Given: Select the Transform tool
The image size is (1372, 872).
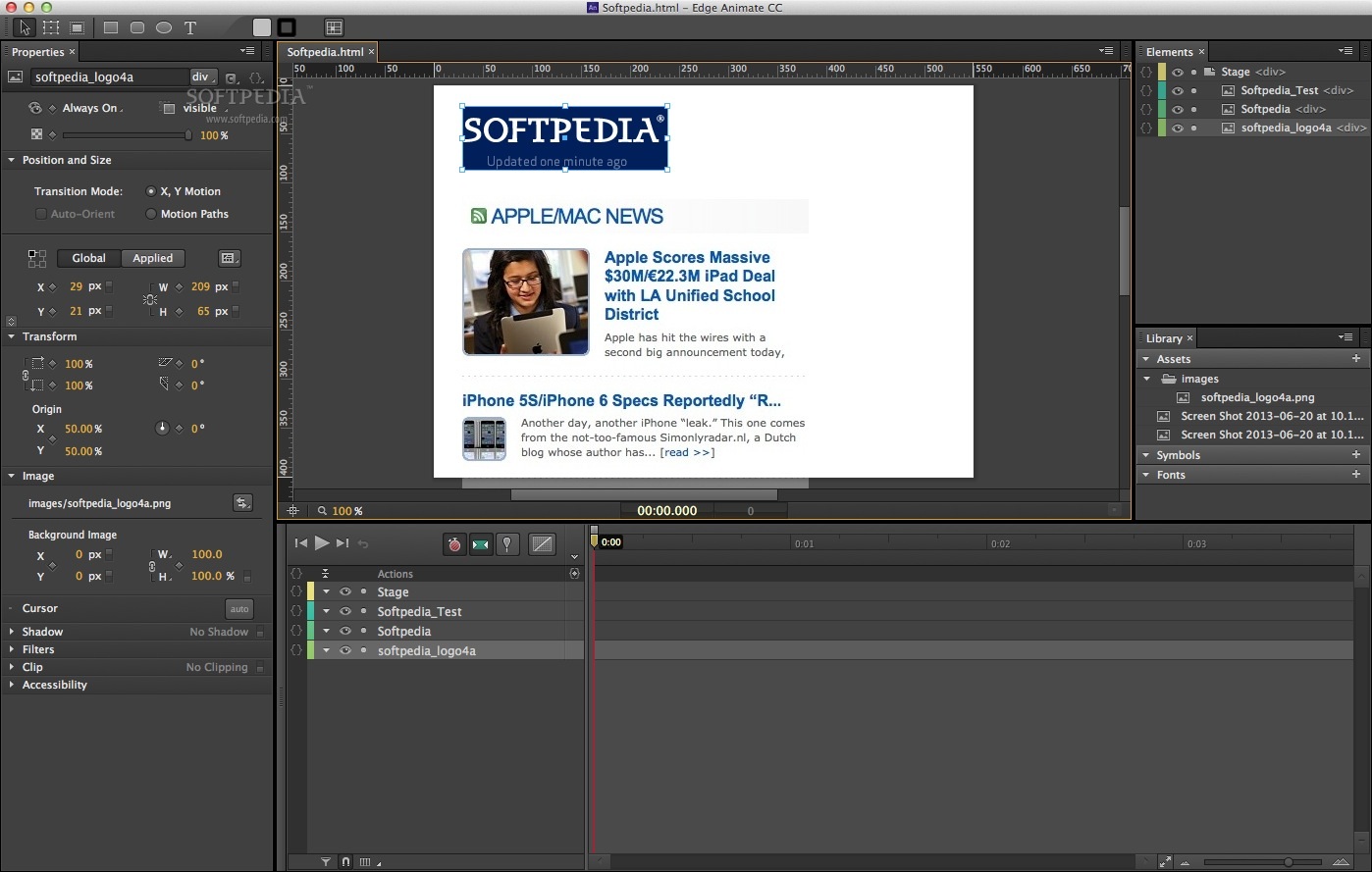Looking at the screenshot, I should click(x=50, y=26).
